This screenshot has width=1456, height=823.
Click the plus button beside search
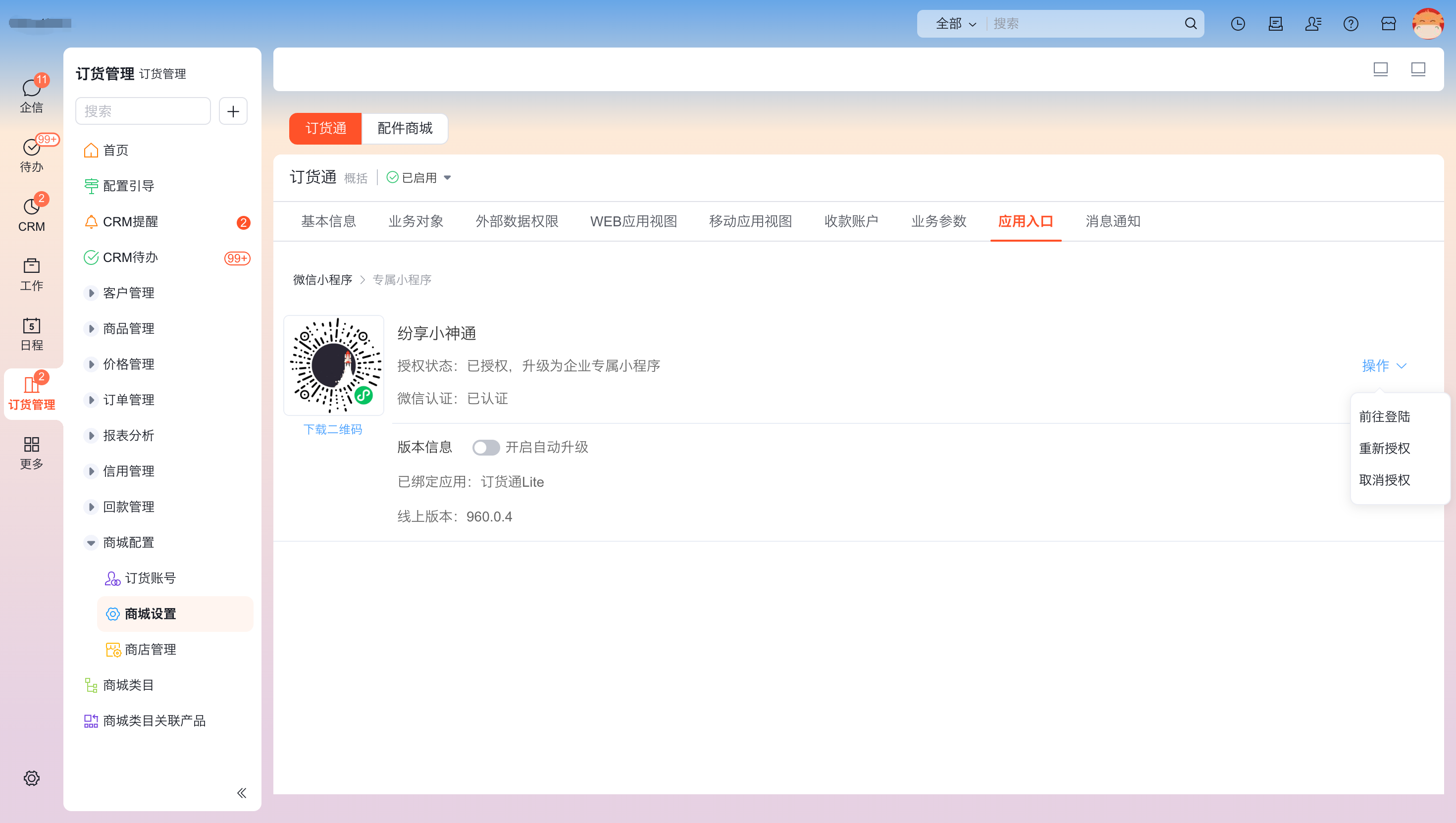pos(233,111)
